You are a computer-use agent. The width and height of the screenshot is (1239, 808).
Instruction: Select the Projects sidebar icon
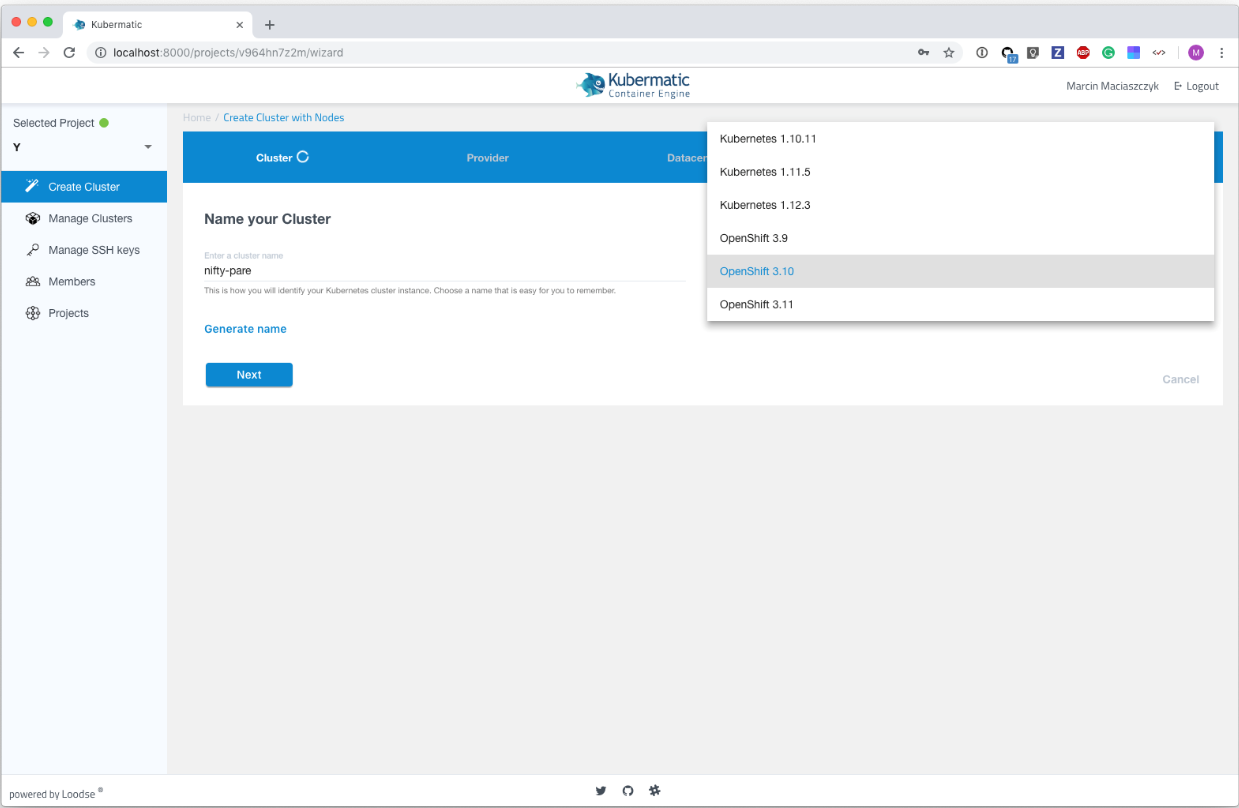pyautogui.click(x=33, y=313)
